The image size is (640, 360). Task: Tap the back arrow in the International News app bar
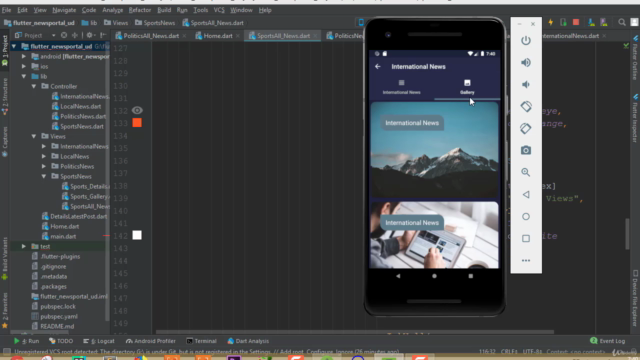378,67
